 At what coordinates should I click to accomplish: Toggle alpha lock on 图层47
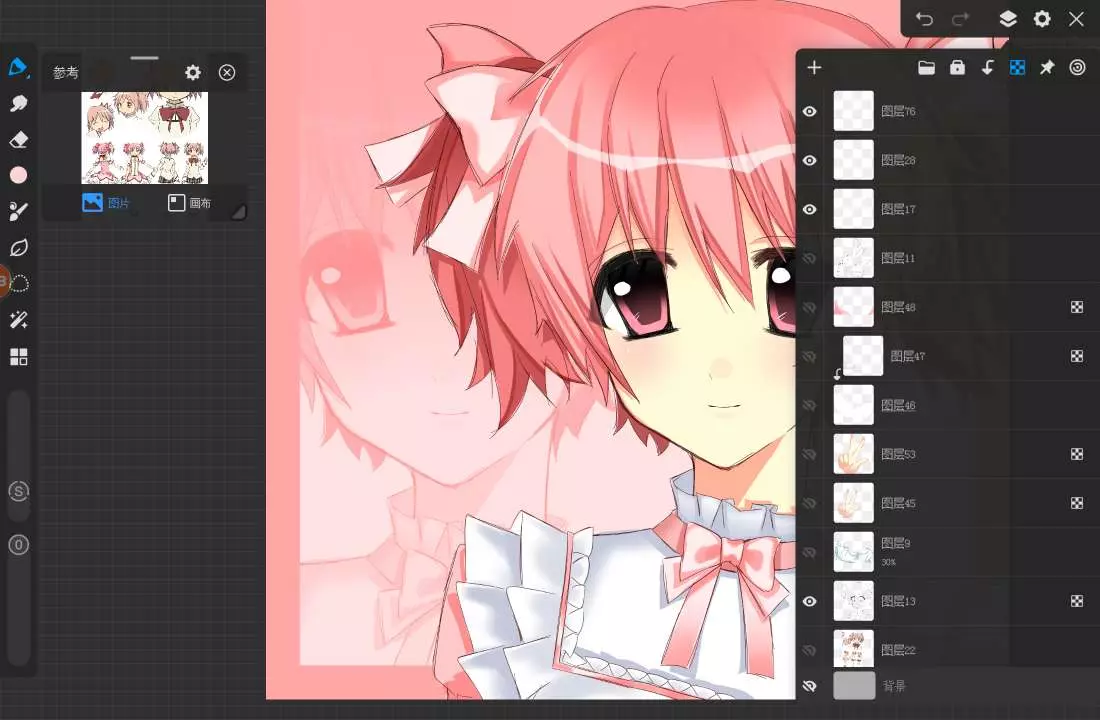[x=1077, y=356]
